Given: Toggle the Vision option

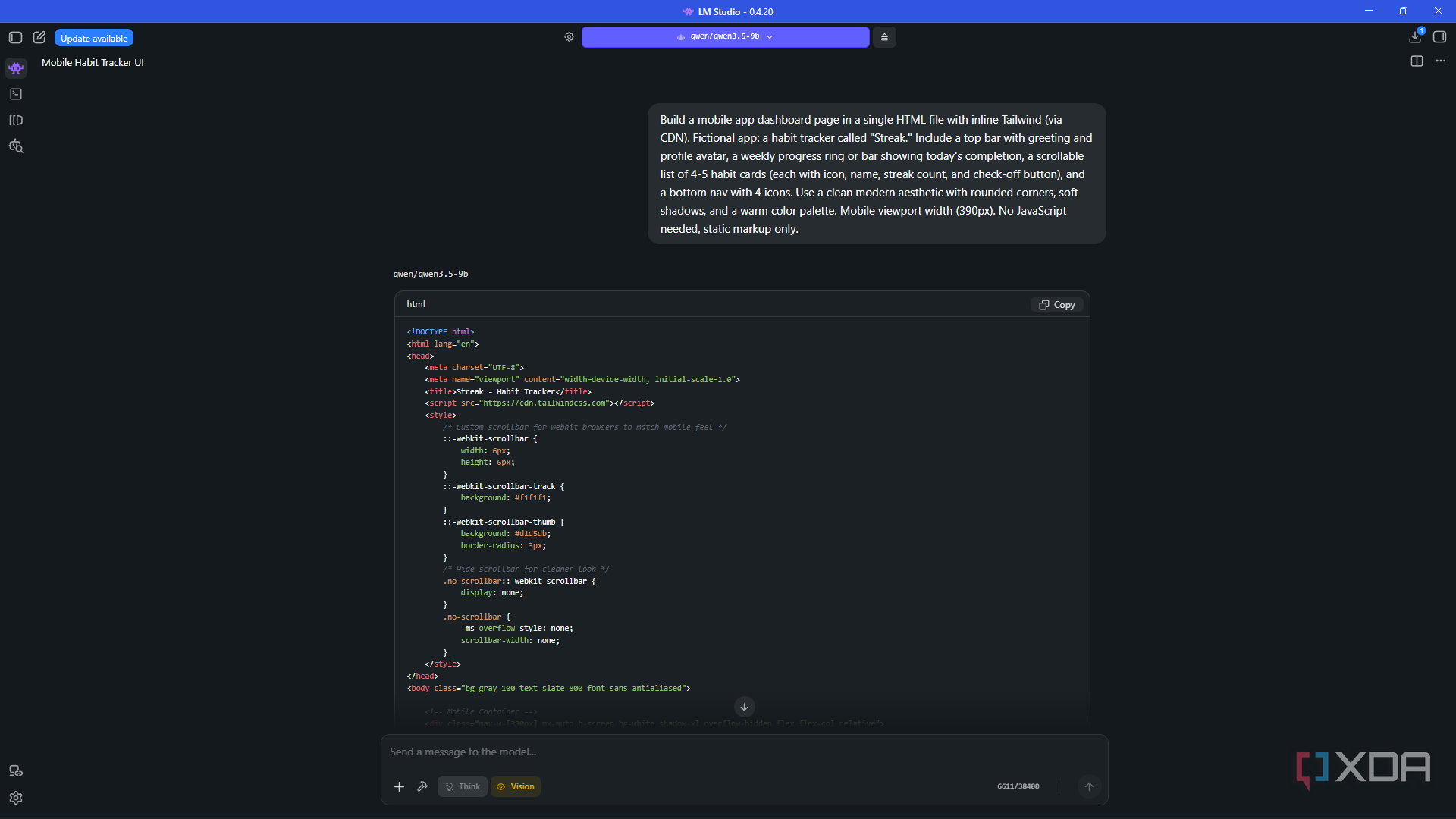Looking at the screenshot, I should 516,786.
